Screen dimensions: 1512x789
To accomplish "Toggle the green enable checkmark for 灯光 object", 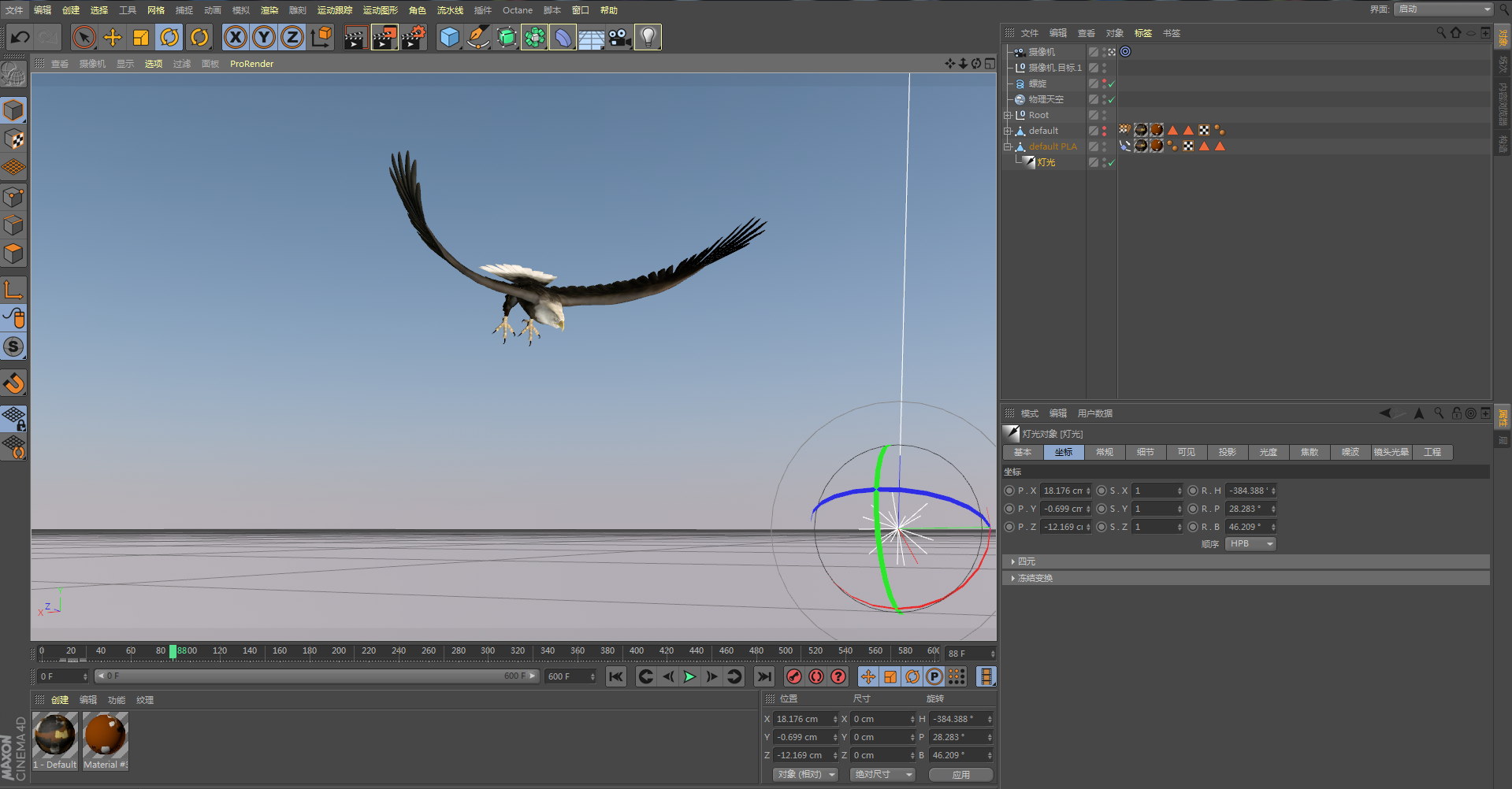I will click(x=1111, y=163).
